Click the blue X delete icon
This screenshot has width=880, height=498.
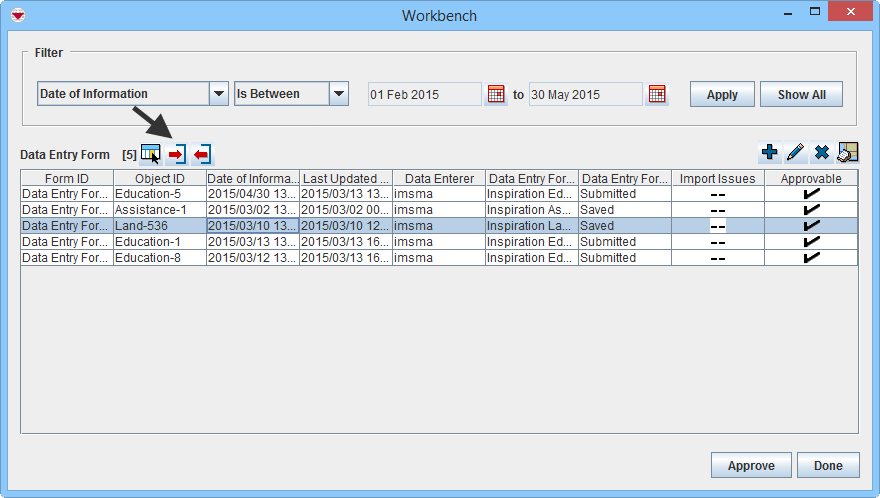[x=821, y=152]
